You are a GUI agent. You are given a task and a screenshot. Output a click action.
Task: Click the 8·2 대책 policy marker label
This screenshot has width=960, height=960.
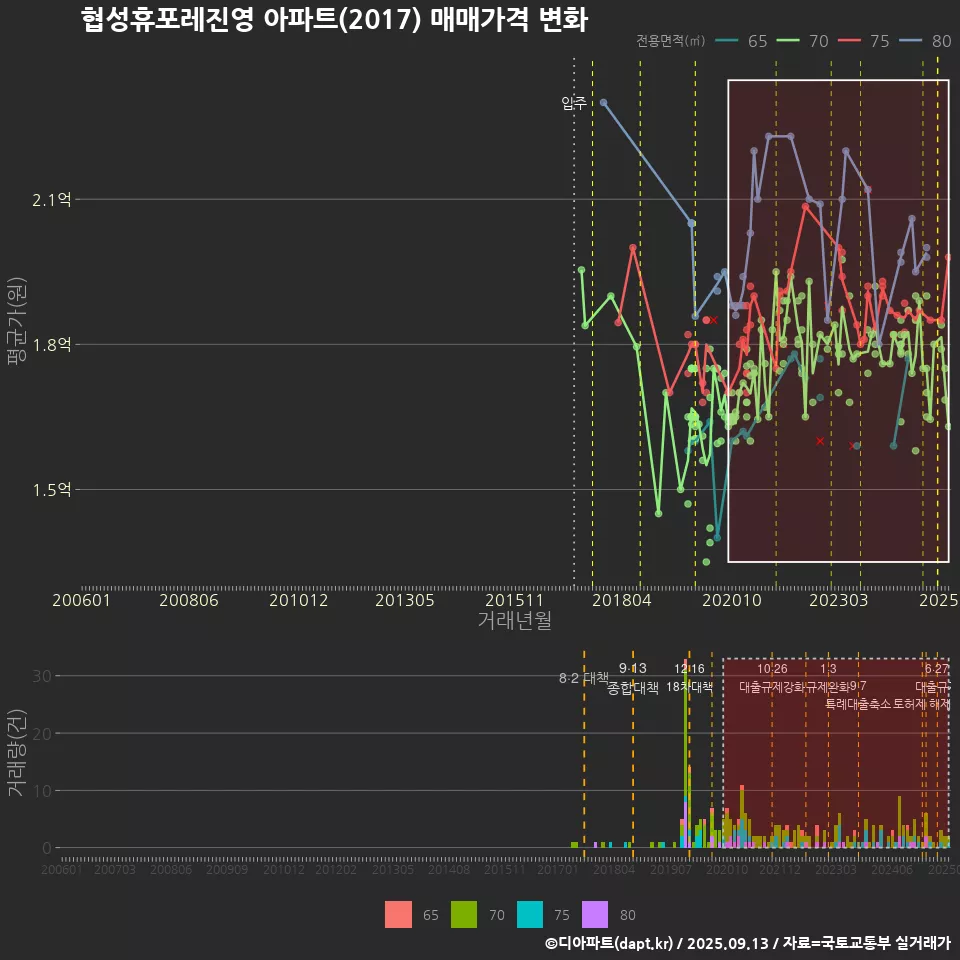click(x=584, y=678)
